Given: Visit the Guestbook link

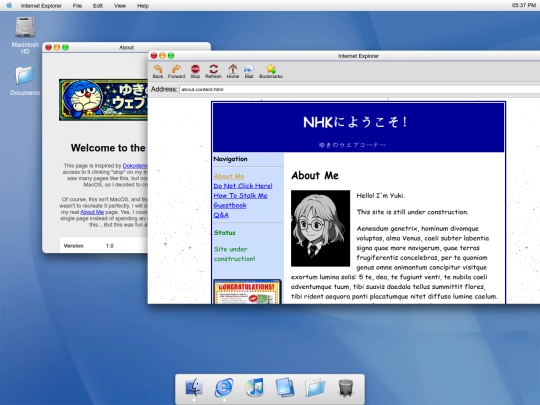Looking at the screenshot, I should coord(230,205).
